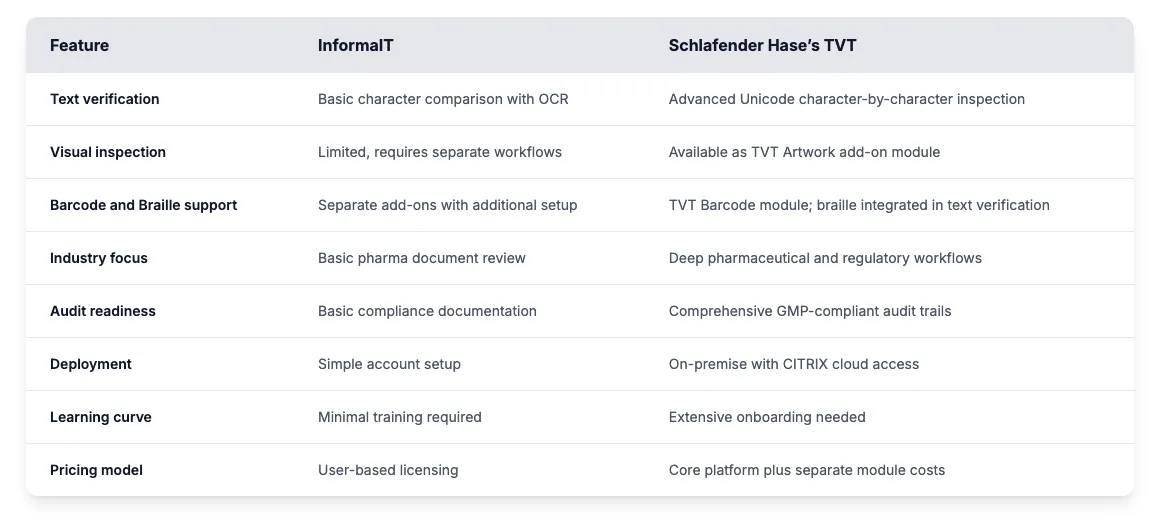This screenshot has height=522, width=1162.
Task: Select Available as TVT Artwork add-on module
Action: pos(804,152)
